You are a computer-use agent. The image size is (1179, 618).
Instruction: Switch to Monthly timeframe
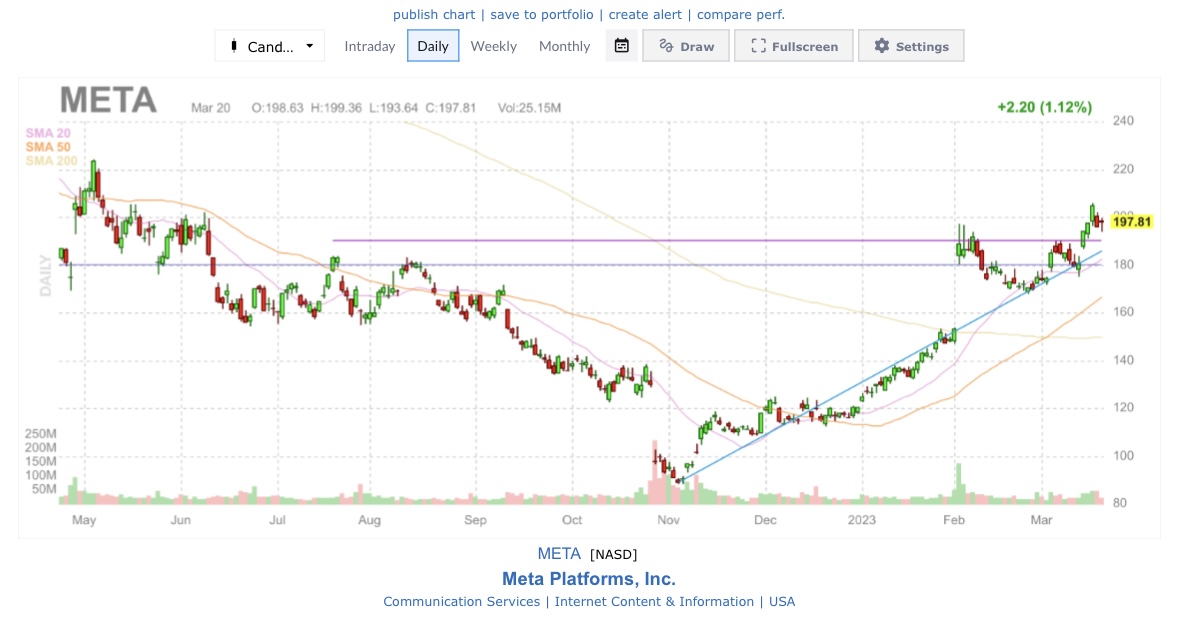pyautogui.click(x=564, y=46)
